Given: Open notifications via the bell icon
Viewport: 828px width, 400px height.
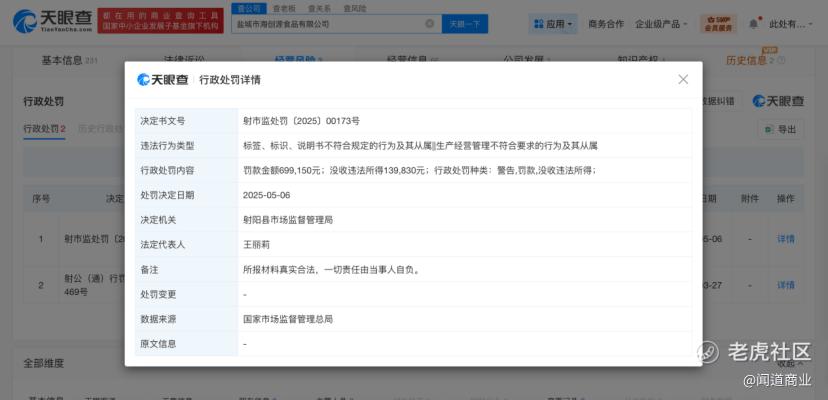Looking at the screenshot, I should 754,24.
